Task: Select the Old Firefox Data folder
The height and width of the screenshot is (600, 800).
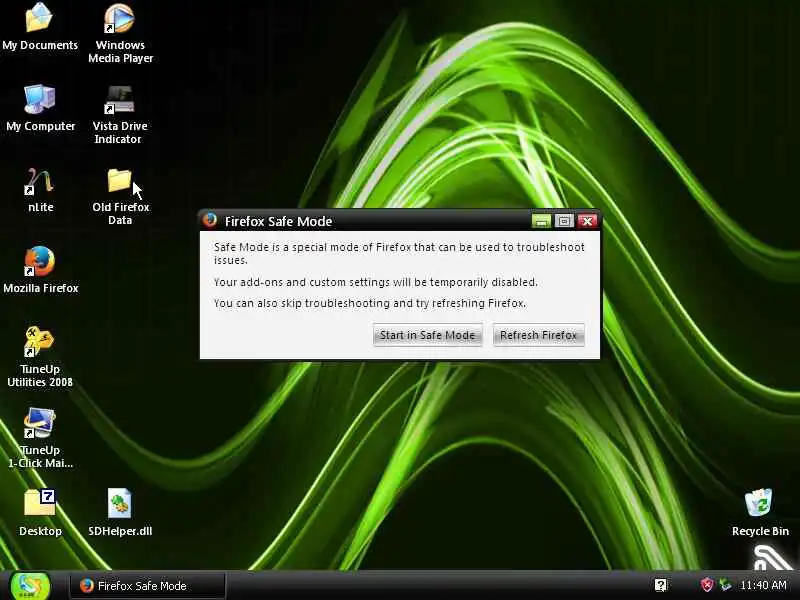Action: [x=120, y=196]
